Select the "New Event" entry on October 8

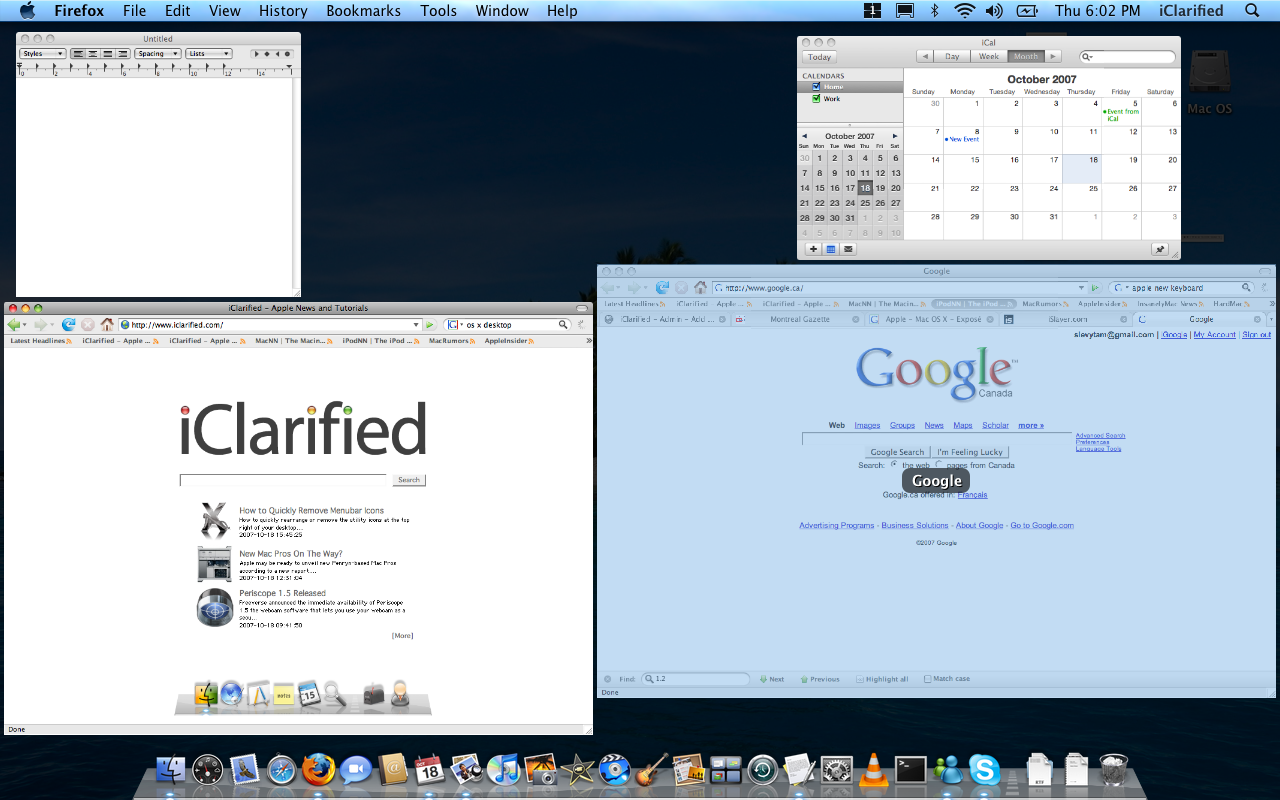962,140
